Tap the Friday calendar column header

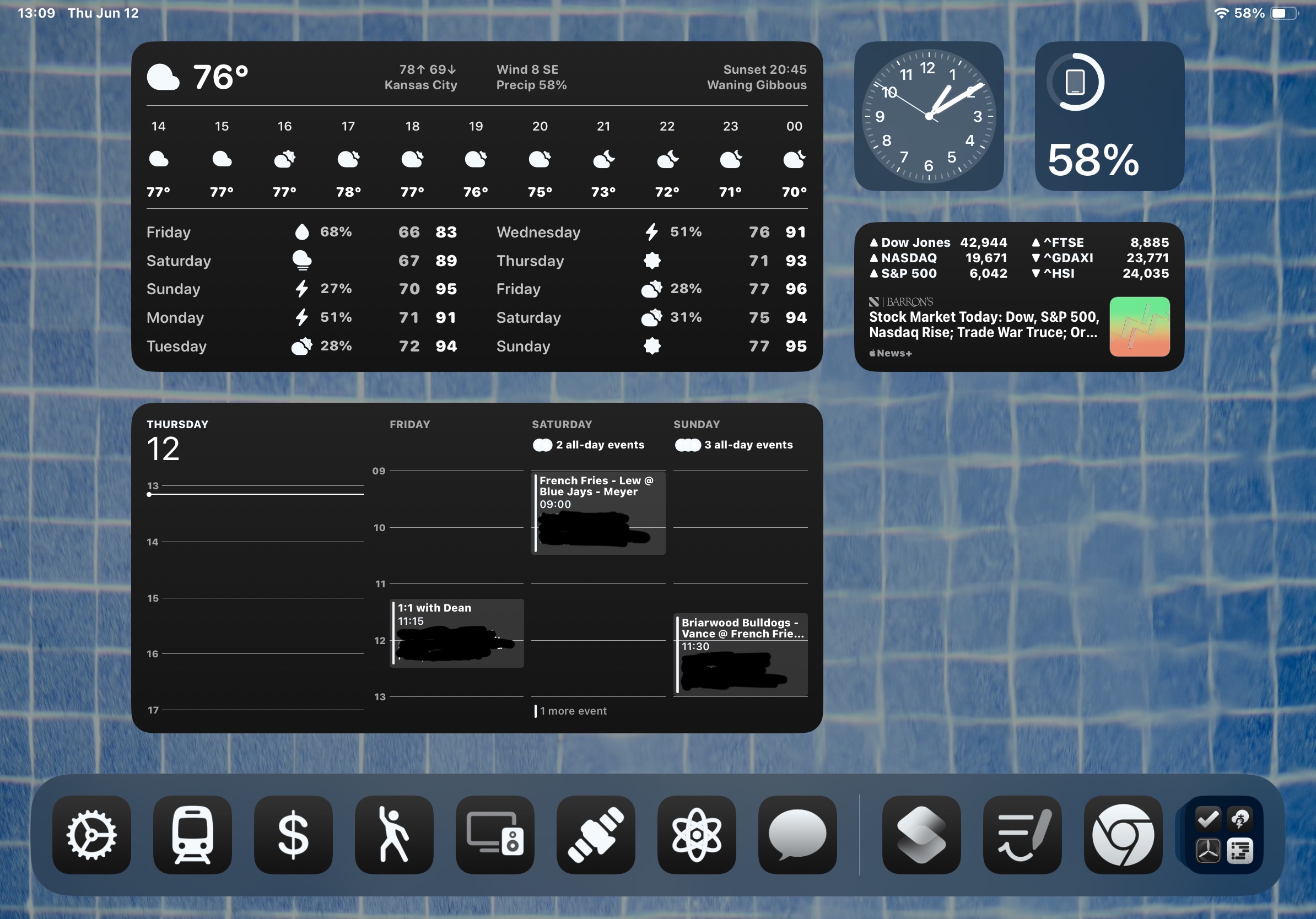pos(410,425)
